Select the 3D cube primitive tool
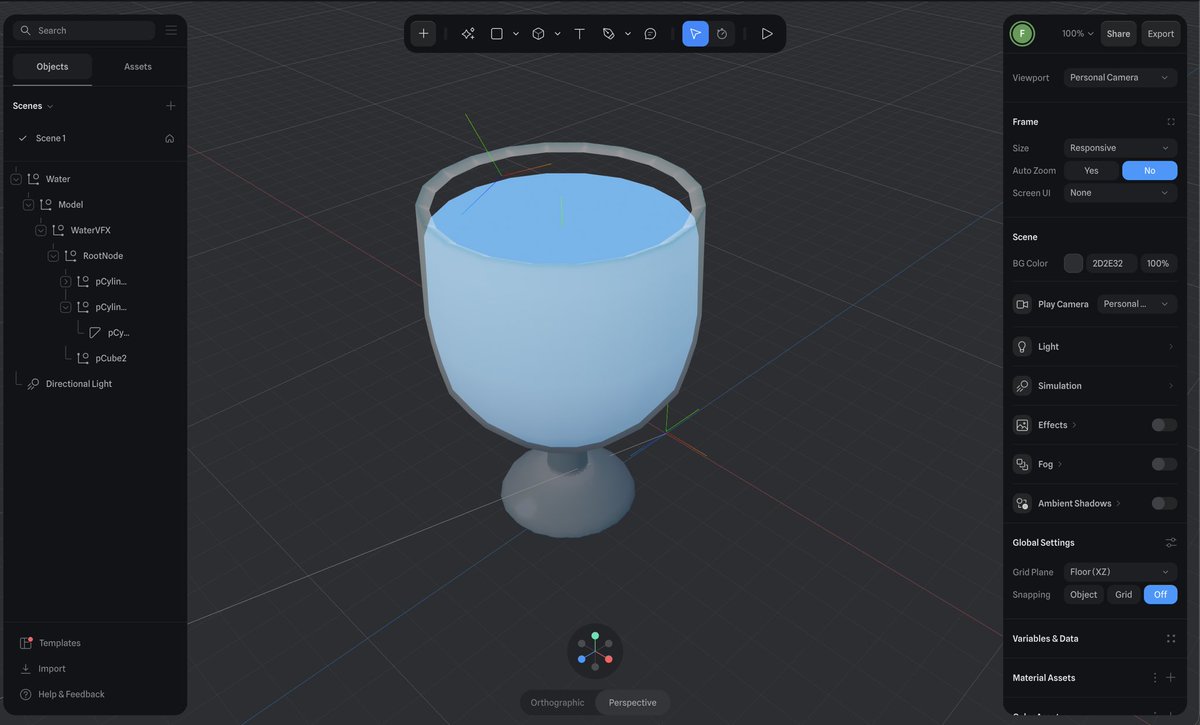Viewport: 1200px width, 725px height. pos(538,34)
